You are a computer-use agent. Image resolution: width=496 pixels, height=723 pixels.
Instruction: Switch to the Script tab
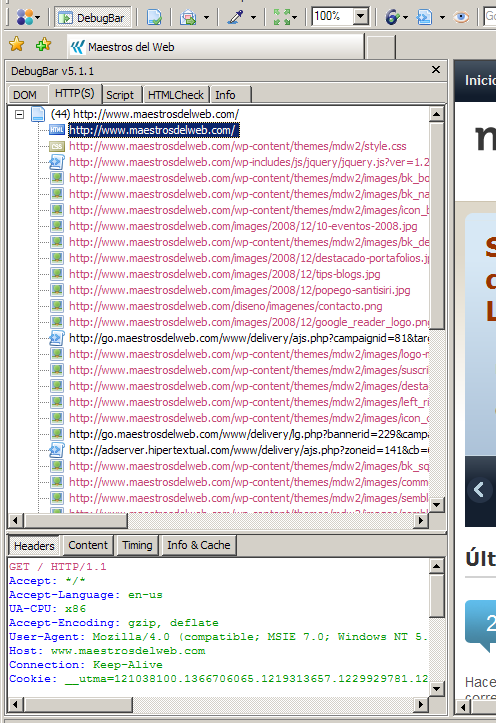click(x=120, y=95)
